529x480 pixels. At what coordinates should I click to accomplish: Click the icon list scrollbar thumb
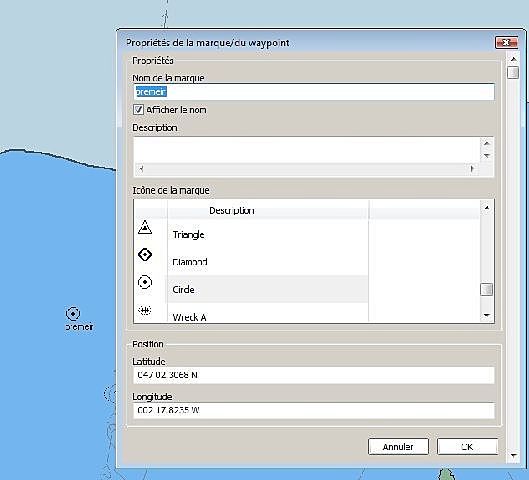coord(486,289)
